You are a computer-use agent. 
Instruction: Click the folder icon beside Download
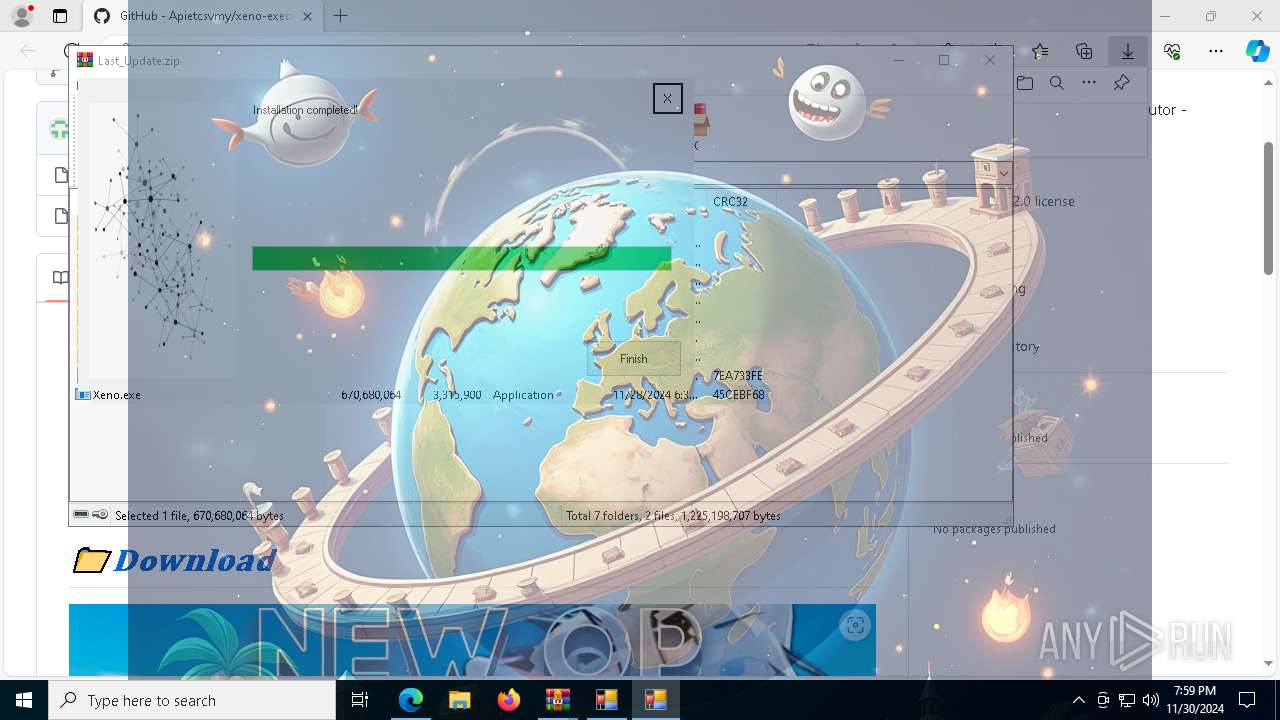pos(91,560)
